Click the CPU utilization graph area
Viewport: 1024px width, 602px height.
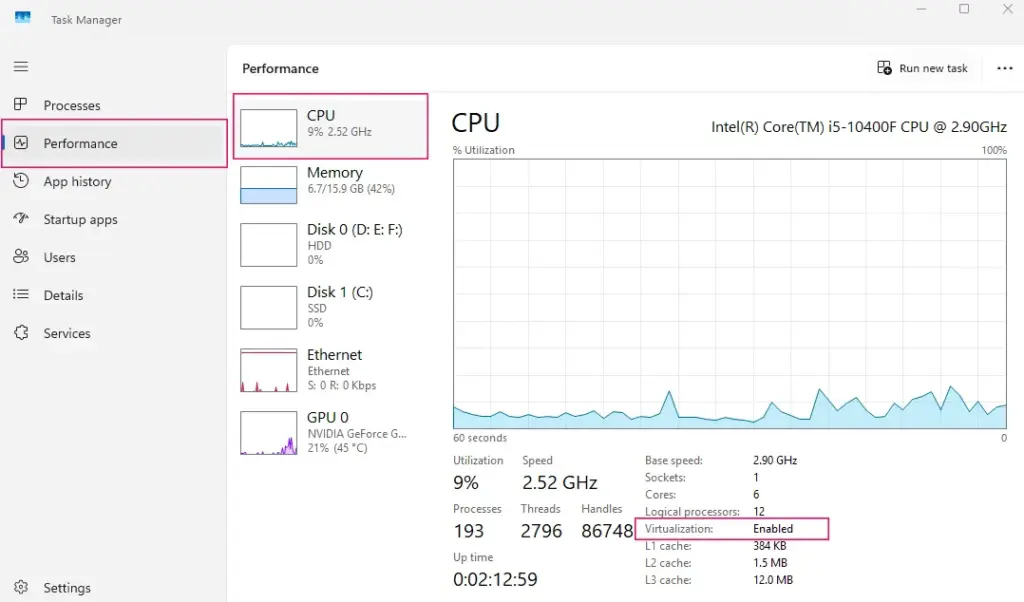click(x=729, y=294)
